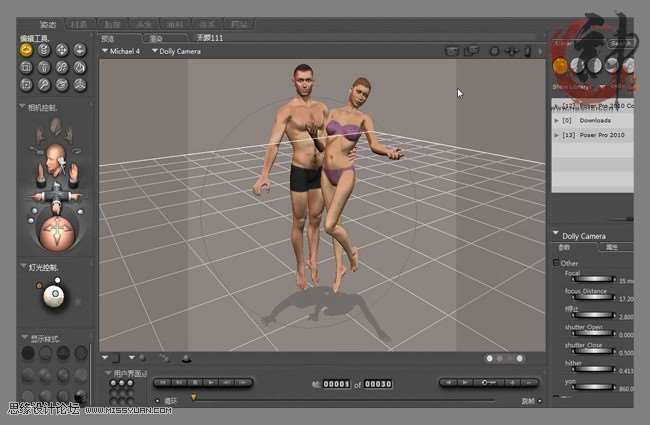Expand the Downloads library folder arrow
650x425 pixels.
[557, 120]
